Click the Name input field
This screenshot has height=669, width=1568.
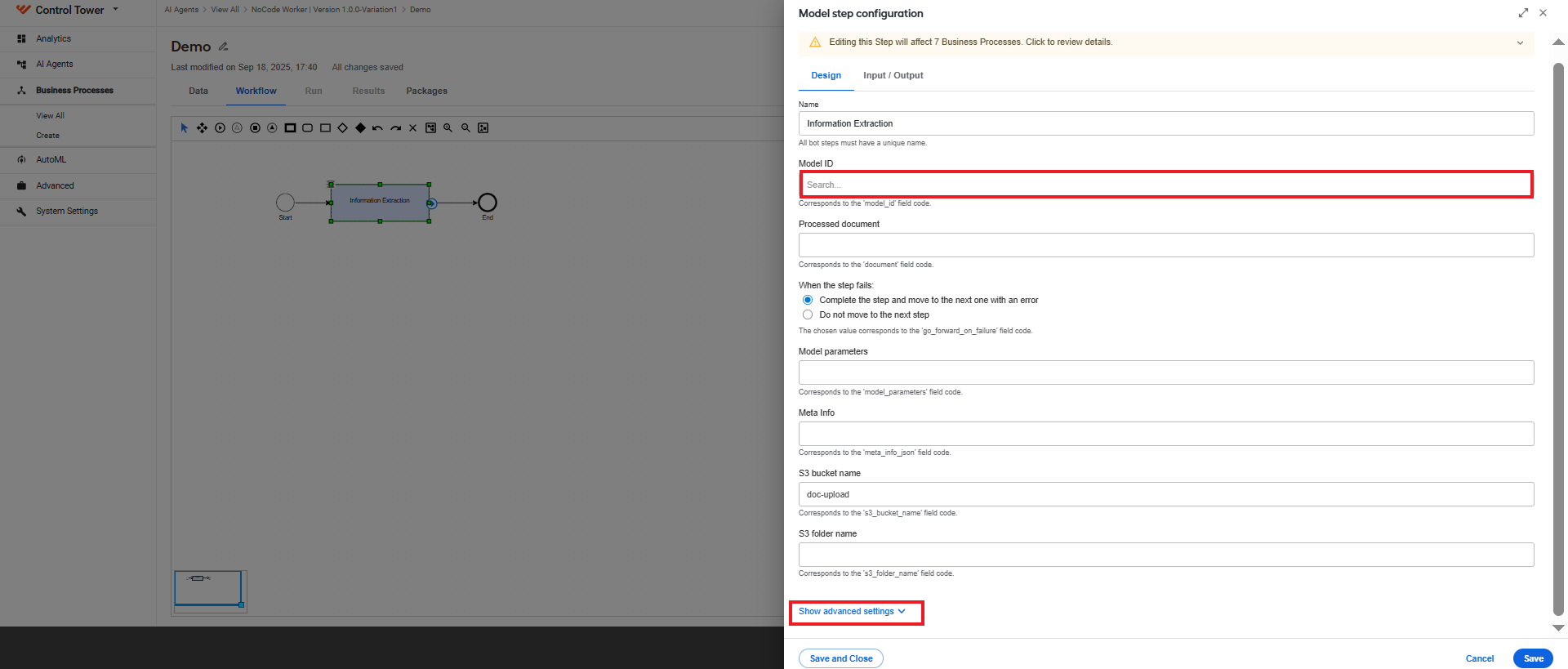pos(1166,123)
